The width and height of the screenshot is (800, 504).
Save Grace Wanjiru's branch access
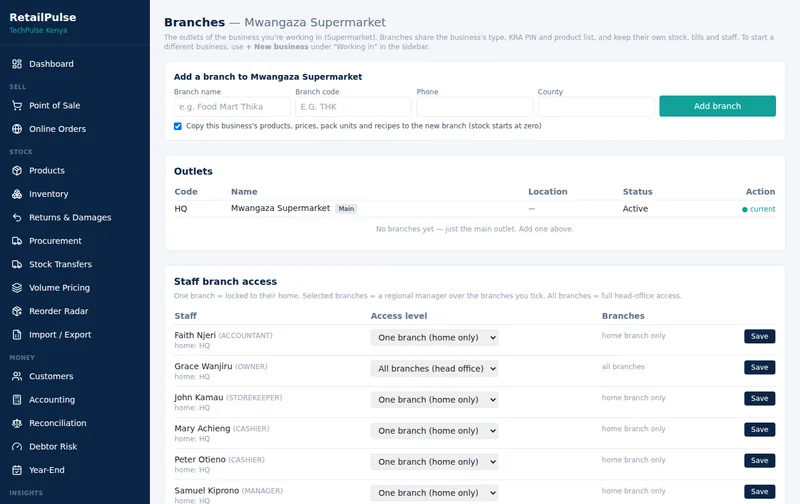(x=760, y=367)
